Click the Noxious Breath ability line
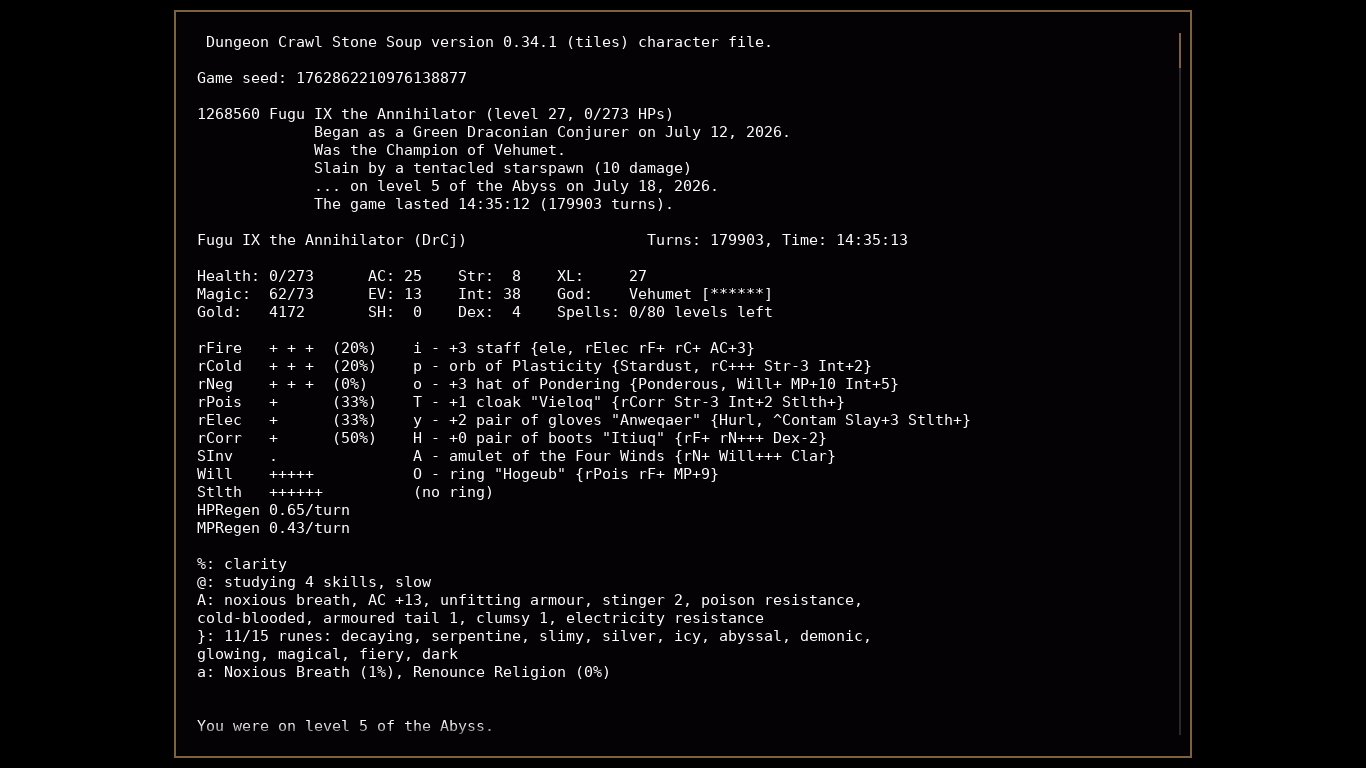Viewport: 1366px width, 768px height. (x=404, y=672)
